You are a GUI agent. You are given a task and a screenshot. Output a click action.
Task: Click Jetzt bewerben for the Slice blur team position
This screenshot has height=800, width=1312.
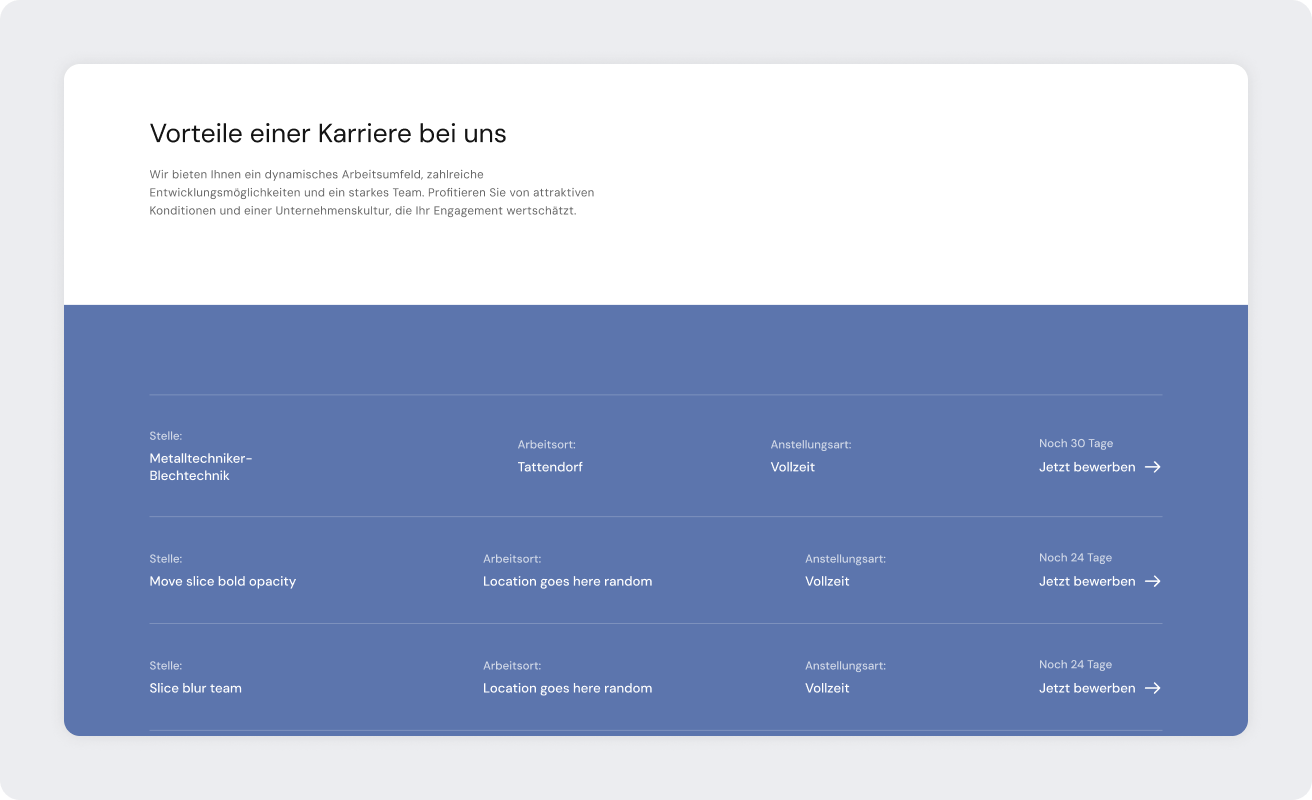tap(1087, 688)
